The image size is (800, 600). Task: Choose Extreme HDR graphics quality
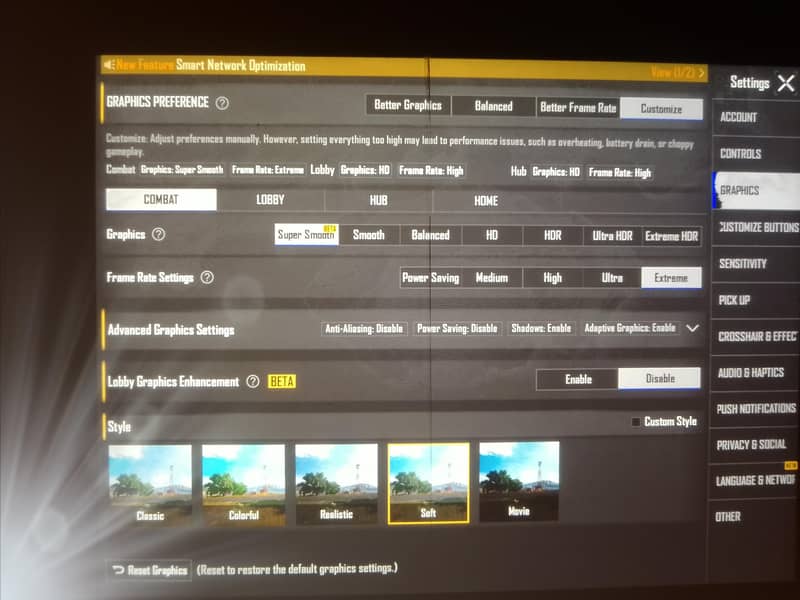click(x=671, y=236)
